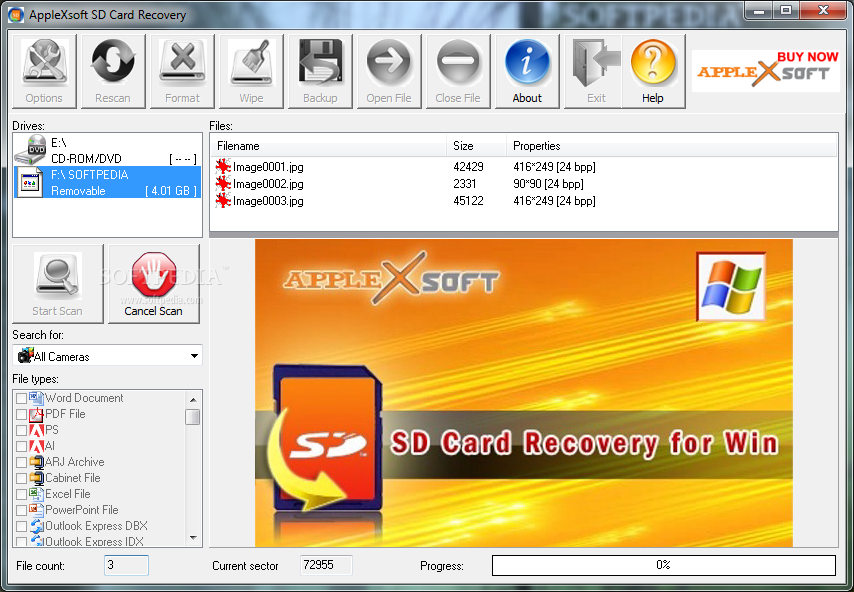Sort by the Properties column header

[x=671, y=146]
